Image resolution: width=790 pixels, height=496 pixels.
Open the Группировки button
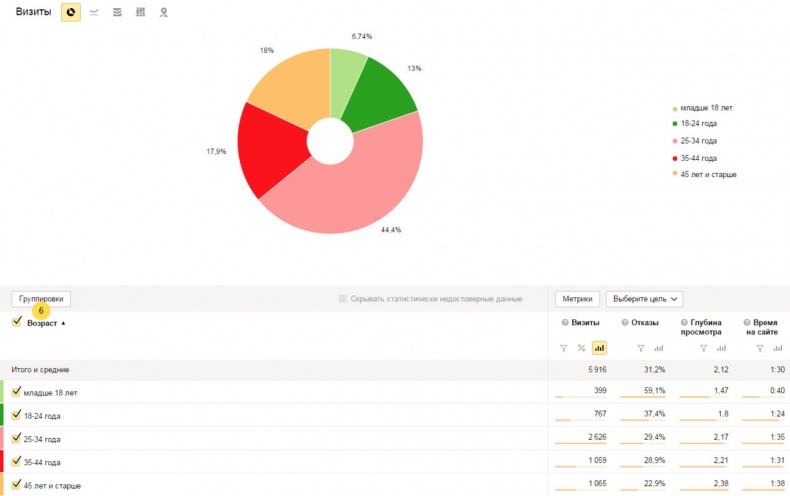41,299
